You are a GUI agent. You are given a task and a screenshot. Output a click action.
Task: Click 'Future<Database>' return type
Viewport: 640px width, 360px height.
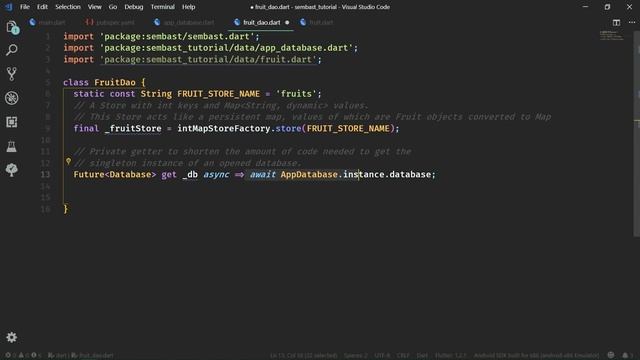pyautogui.click(x=115, y=175)
